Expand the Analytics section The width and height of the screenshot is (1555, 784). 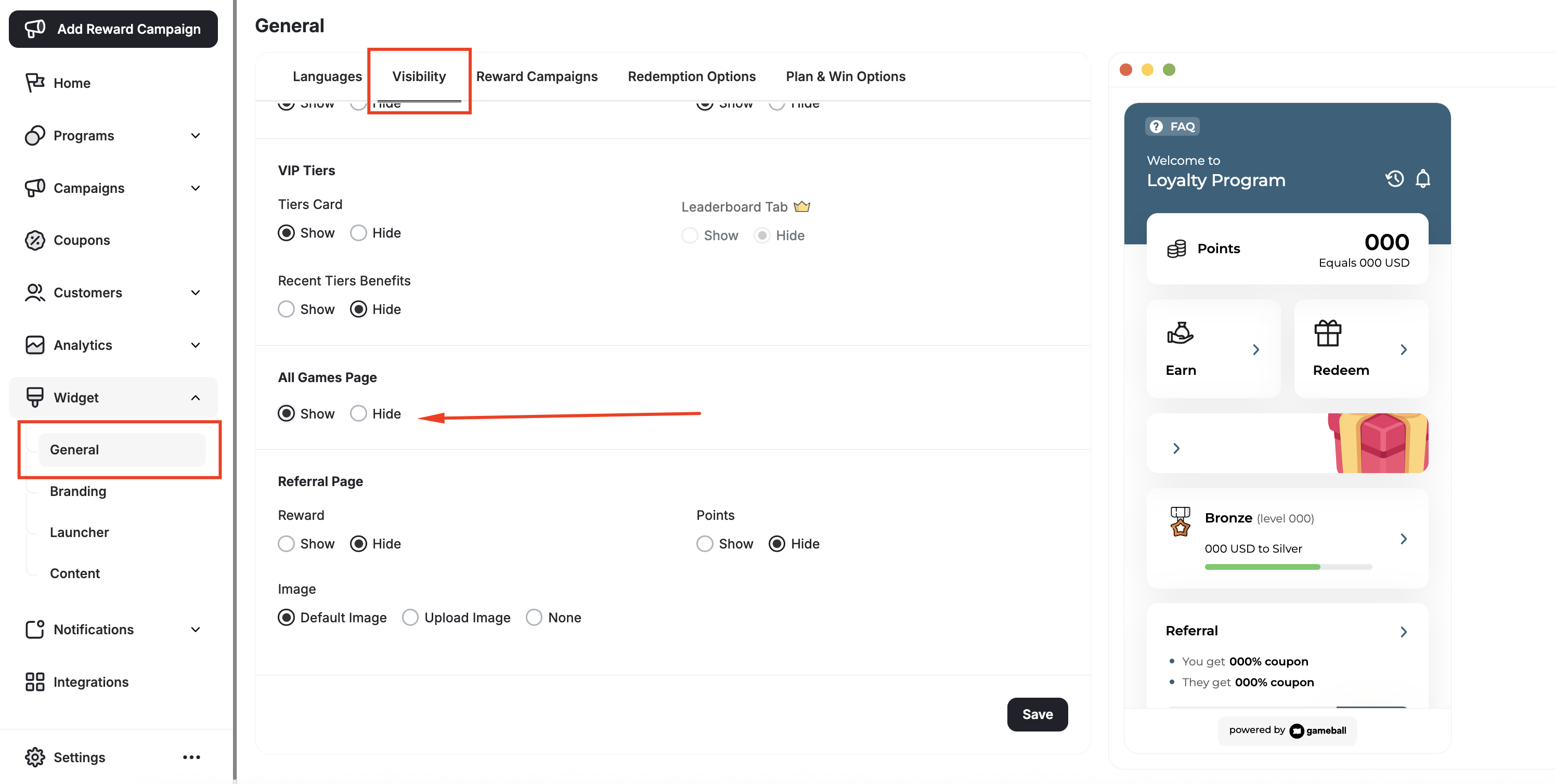[195, 345]
